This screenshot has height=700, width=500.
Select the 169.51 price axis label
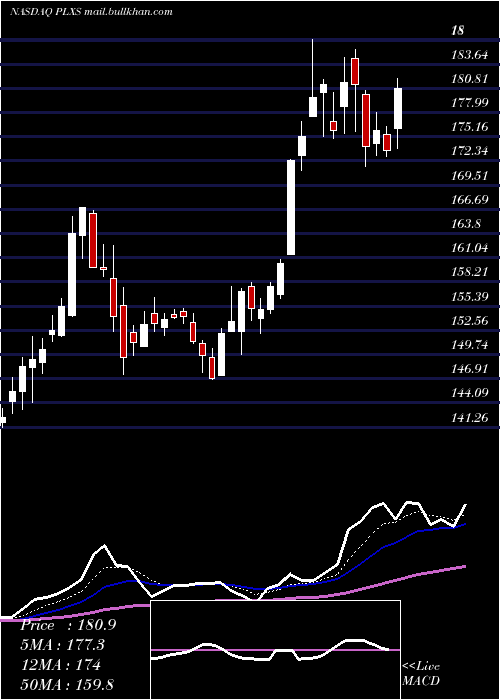pos(469,175)
